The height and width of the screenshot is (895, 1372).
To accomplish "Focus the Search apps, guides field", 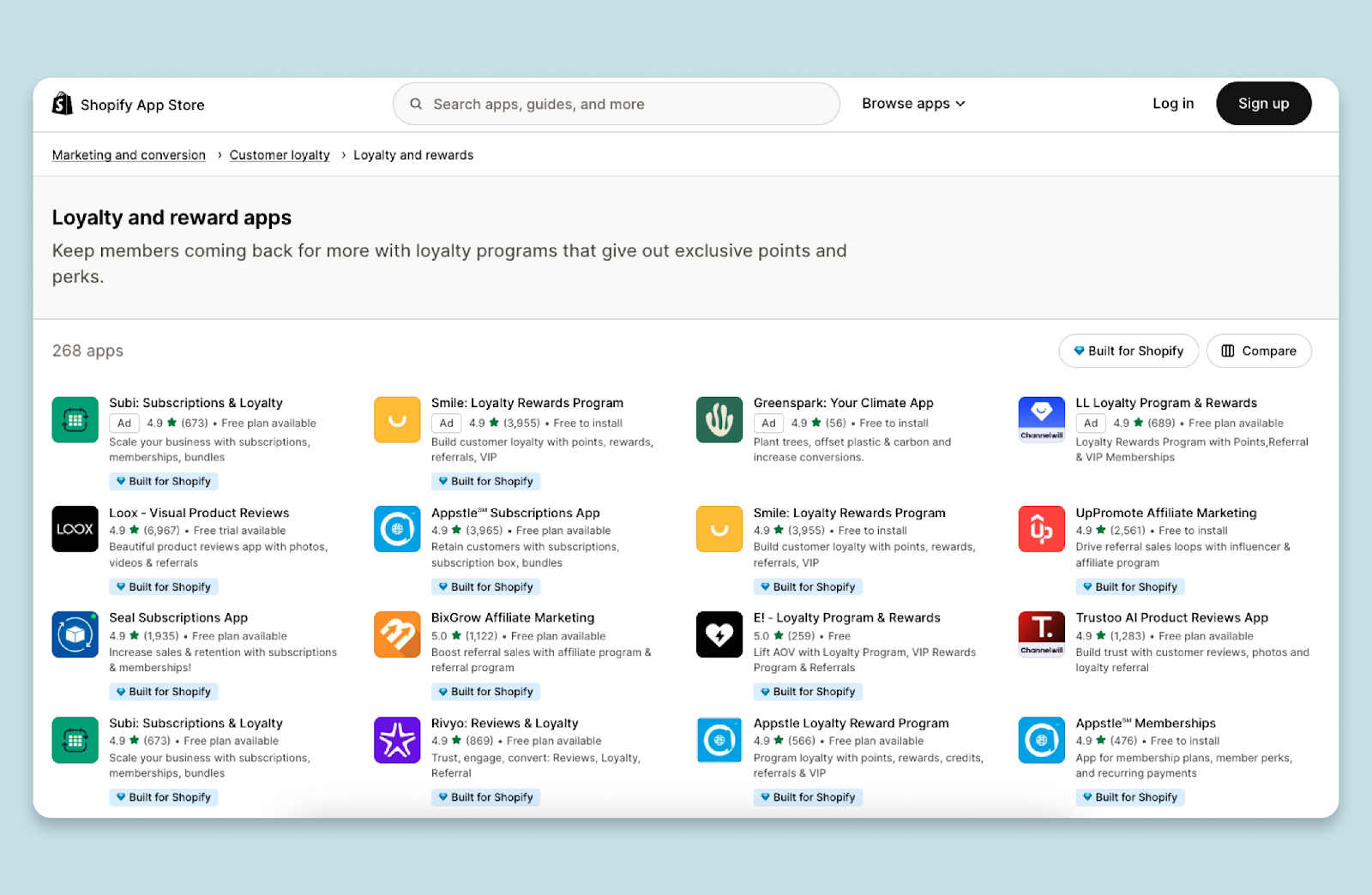I will tap(616, 104).
